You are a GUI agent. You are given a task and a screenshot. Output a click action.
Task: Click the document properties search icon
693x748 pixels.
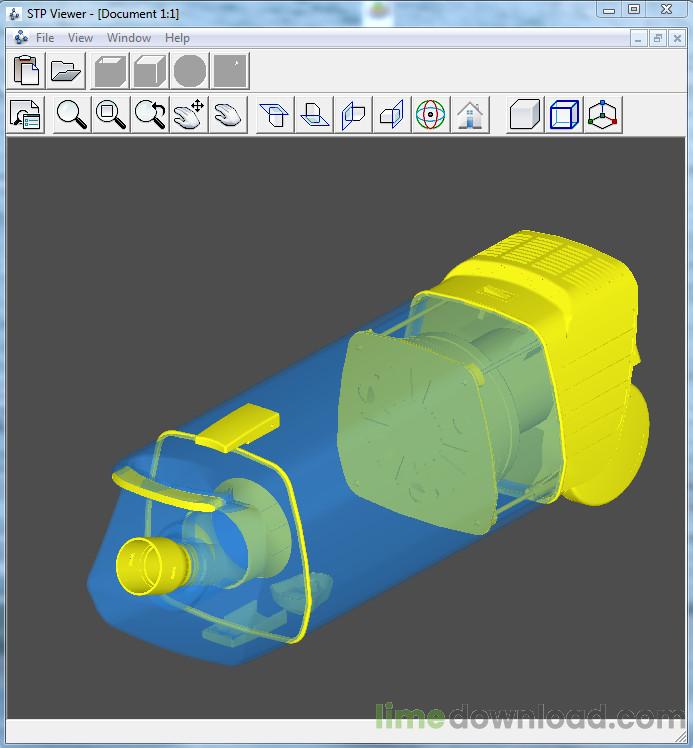coord(26,114)
